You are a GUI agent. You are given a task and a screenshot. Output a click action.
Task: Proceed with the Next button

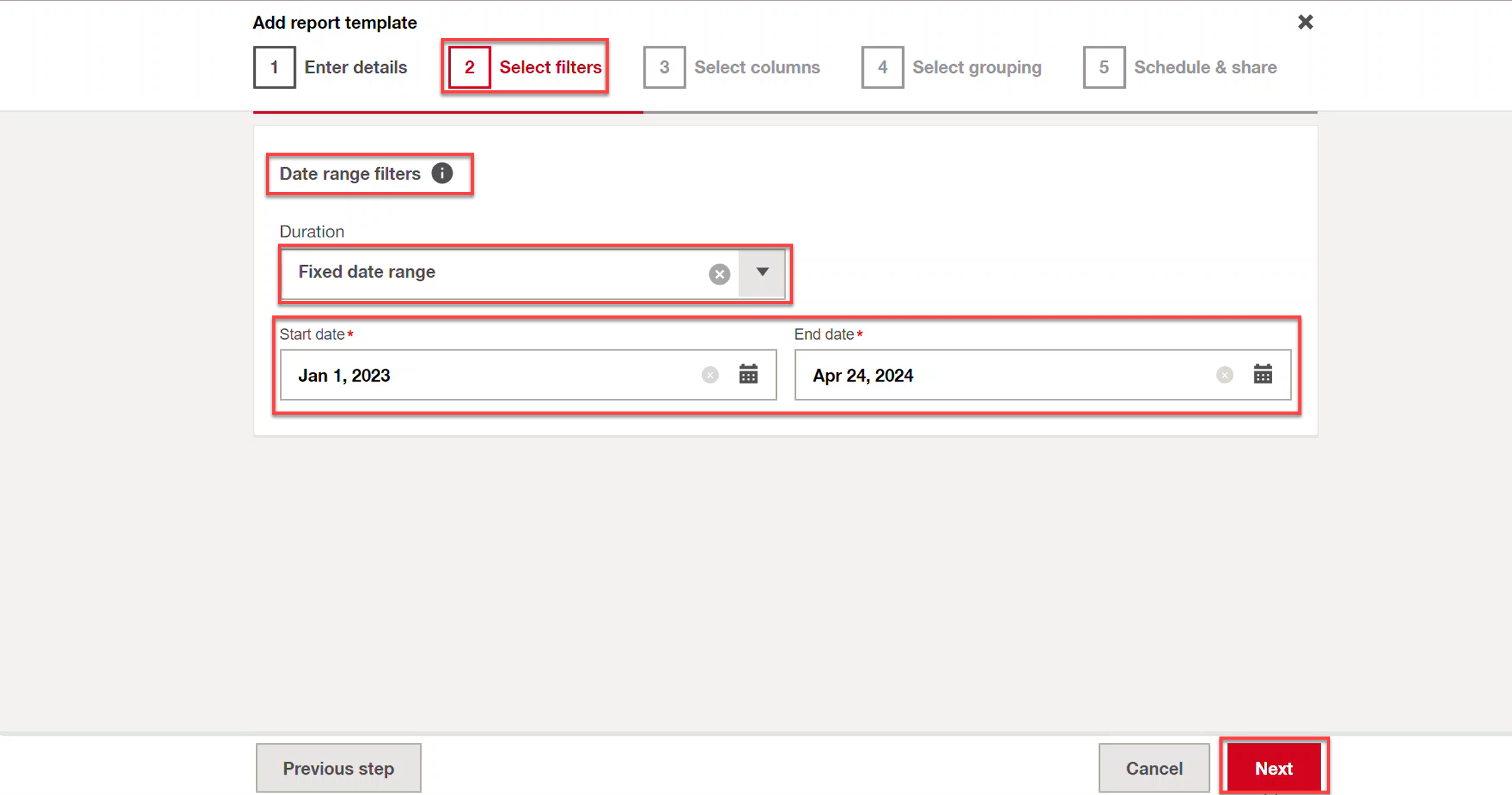[1273, 768]
